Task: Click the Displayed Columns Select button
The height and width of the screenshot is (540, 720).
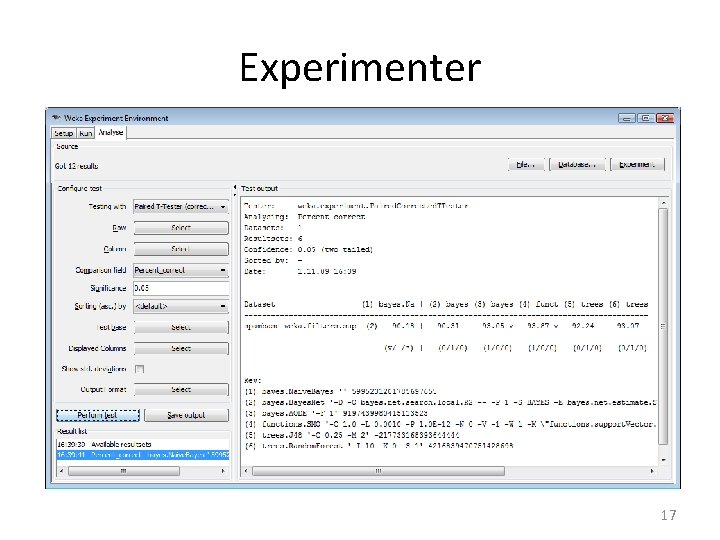Action: click(x=181, y=349)
